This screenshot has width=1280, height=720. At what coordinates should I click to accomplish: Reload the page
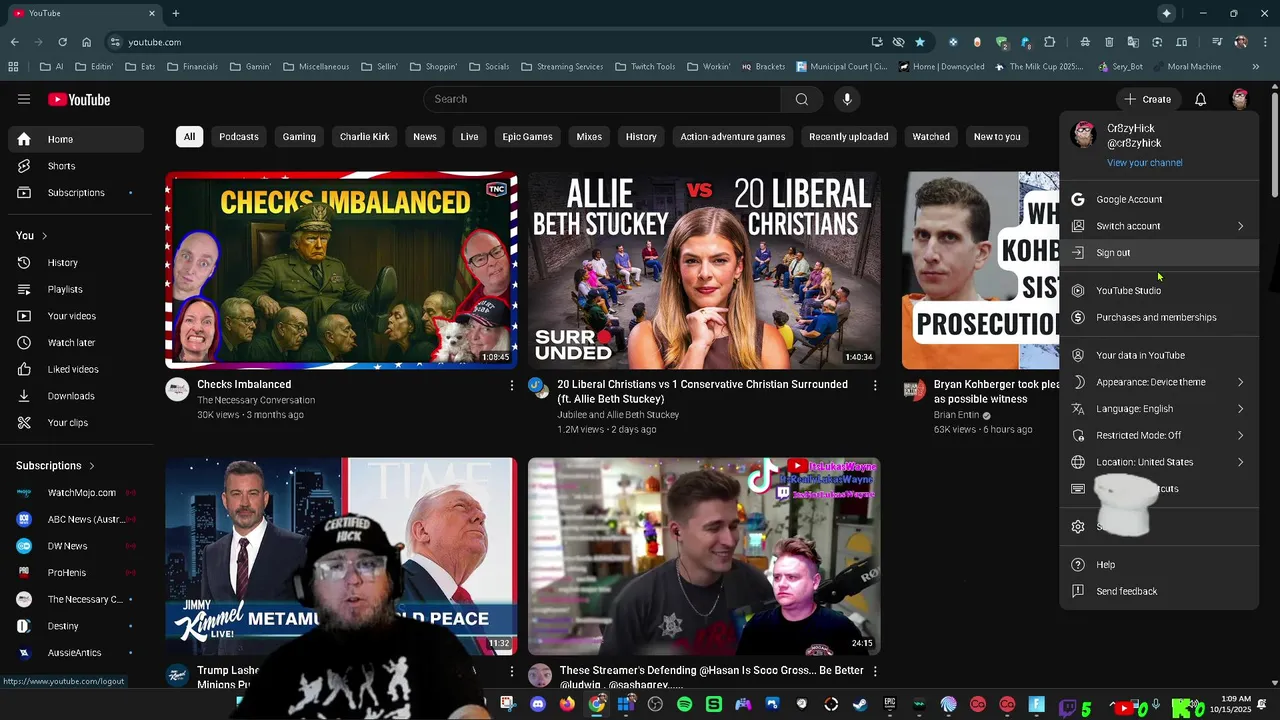(62, 42)
